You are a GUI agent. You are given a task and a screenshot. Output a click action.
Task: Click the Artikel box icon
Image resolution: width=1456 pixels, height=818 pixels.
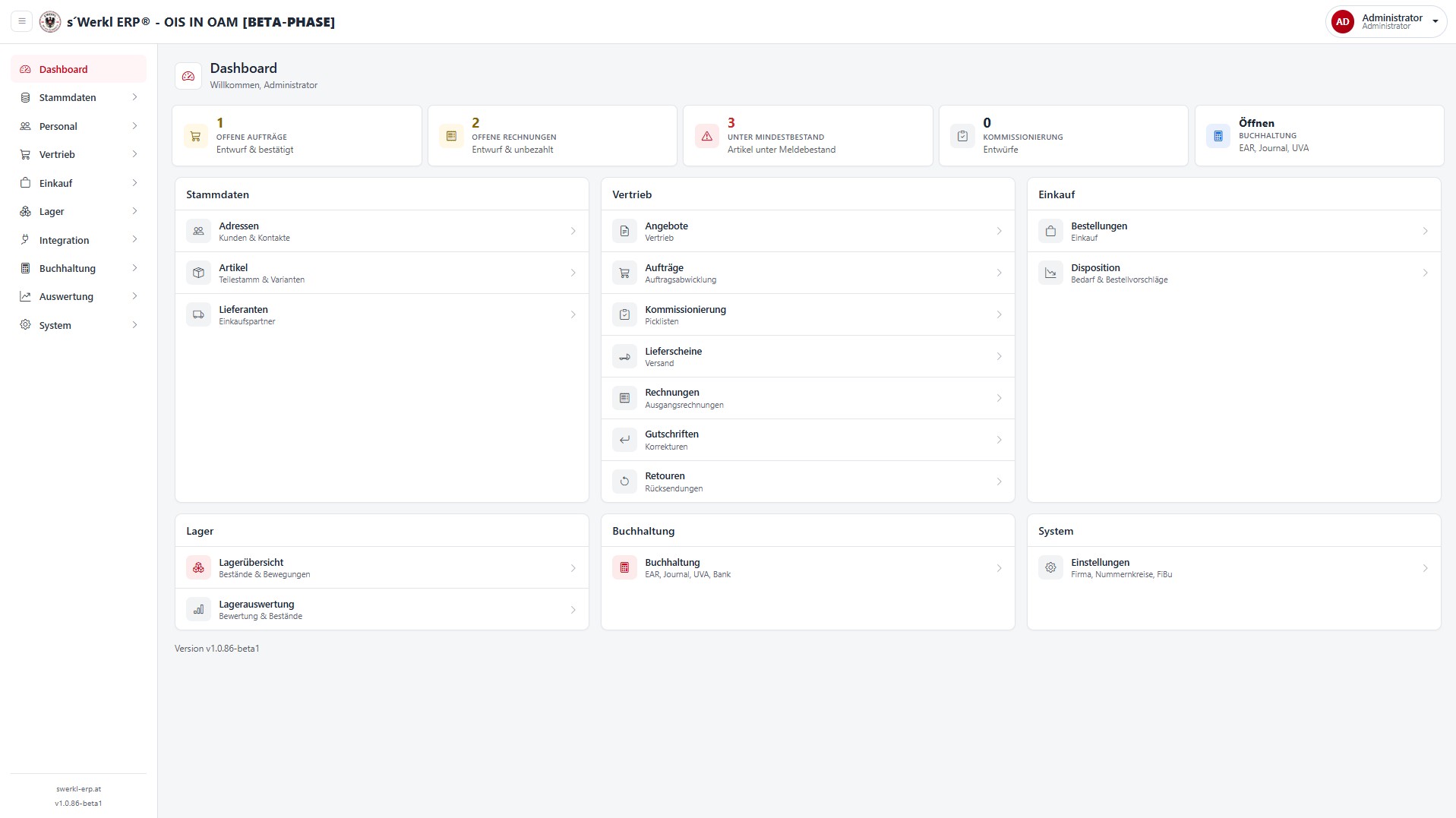click(198, 273)
